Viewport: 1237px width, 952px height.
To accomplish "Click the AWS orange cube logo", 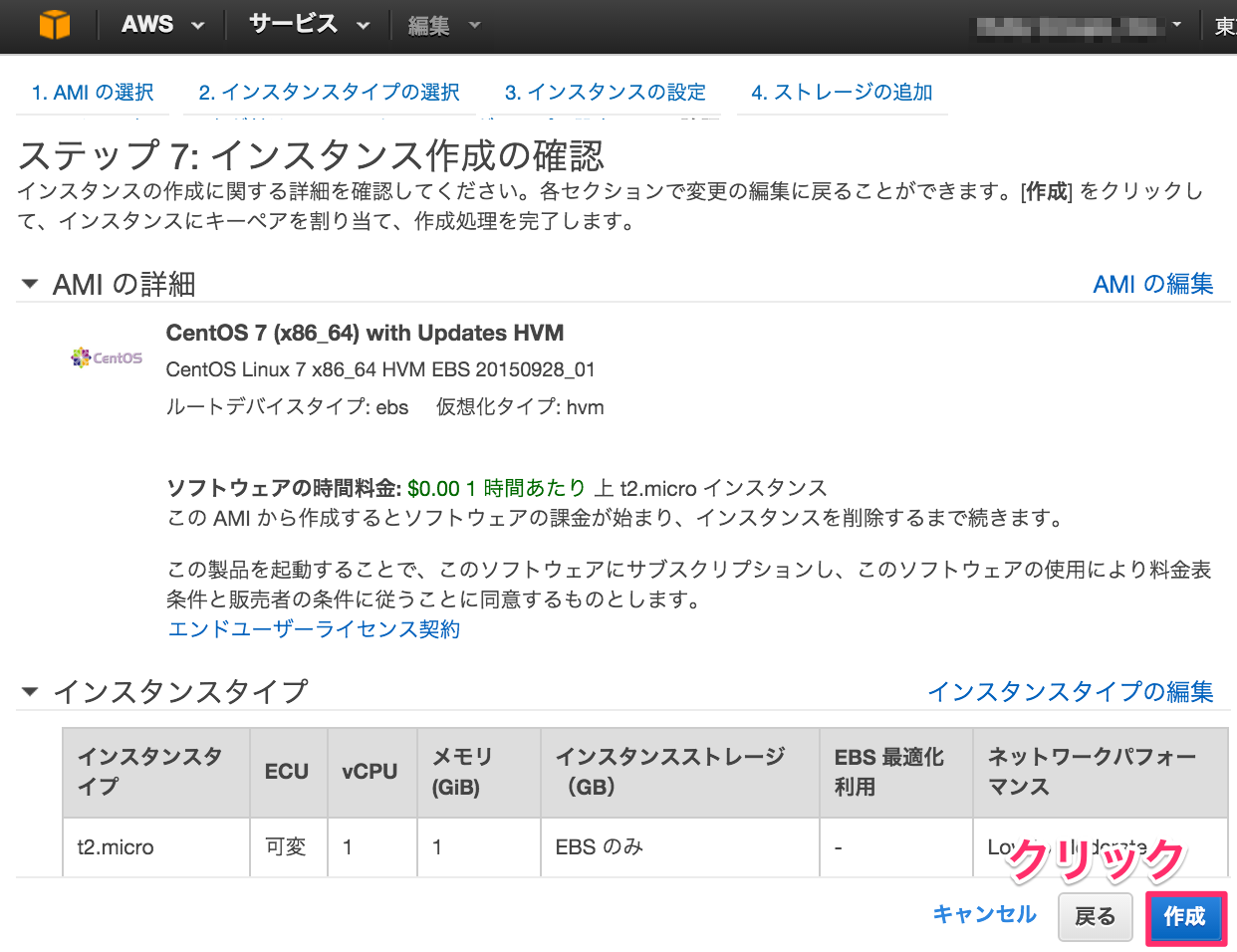I will coord(55,25).
